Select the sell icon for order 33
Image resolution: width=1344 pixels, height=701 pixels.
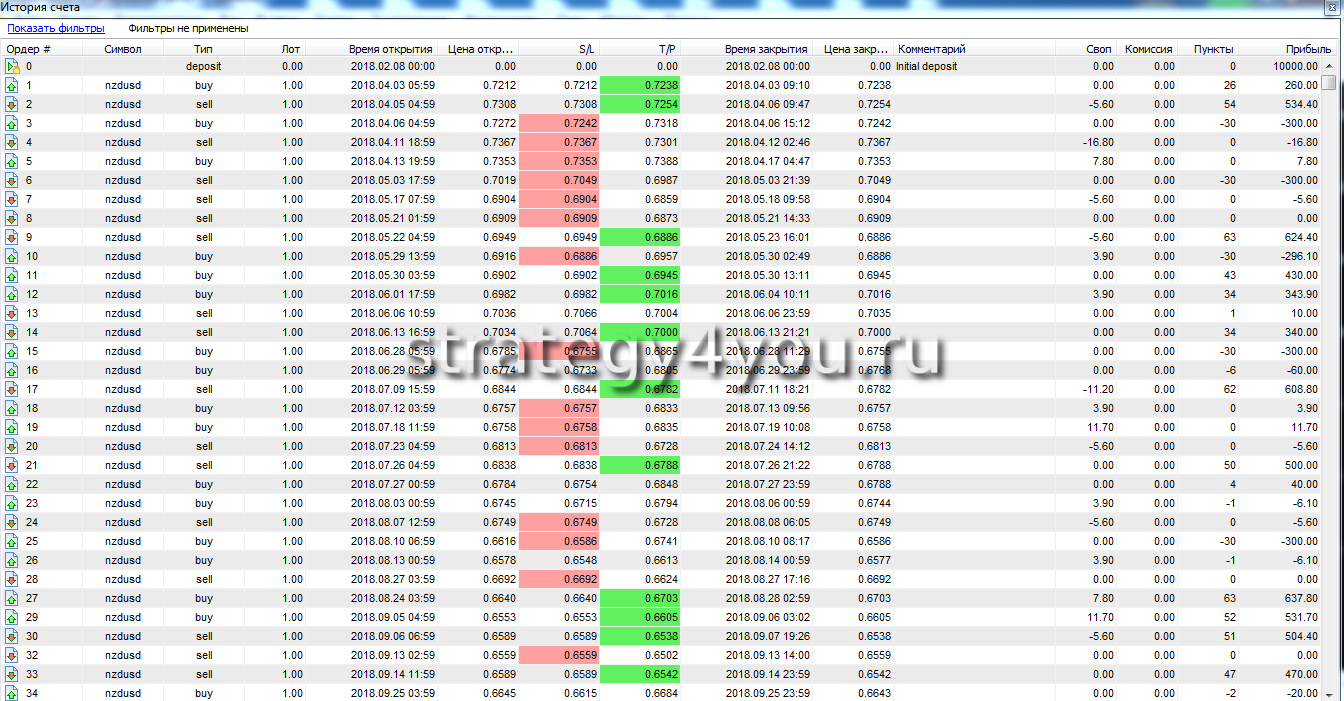12,675
